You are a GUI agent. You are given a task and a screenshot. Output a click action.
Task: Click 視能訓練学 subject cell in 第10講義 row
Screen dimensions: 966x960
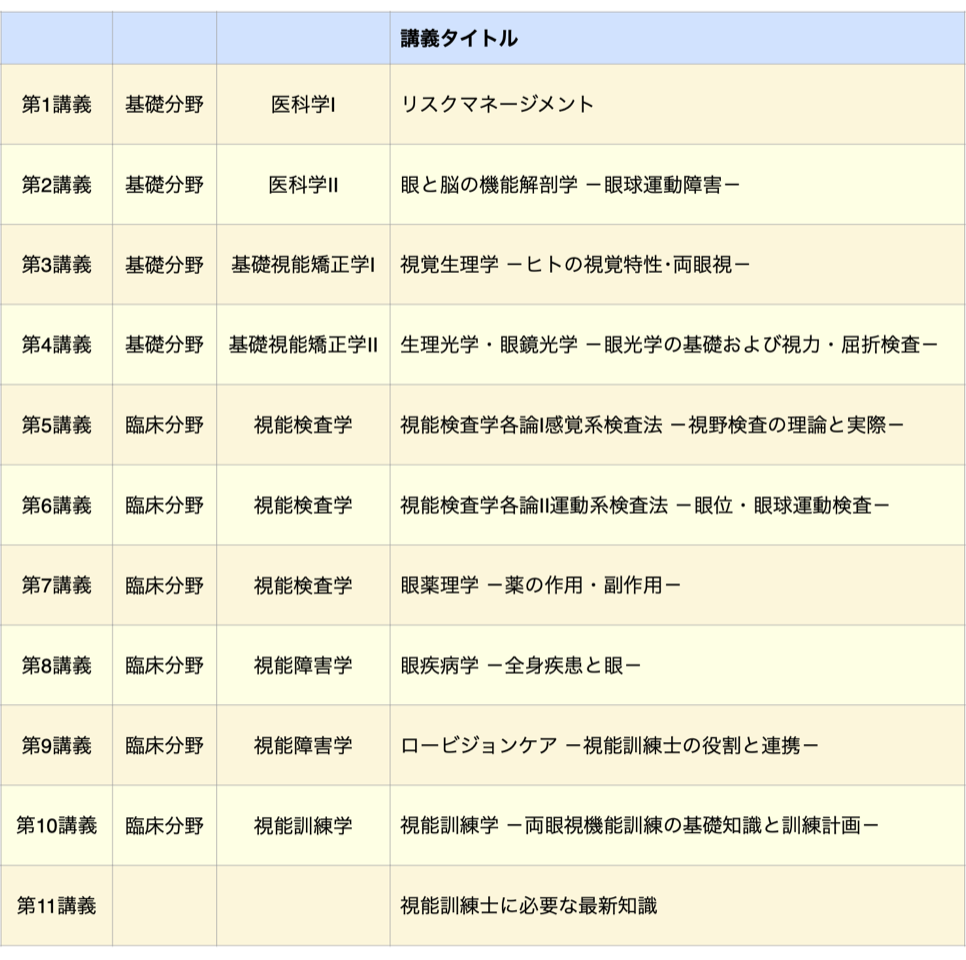tap(303, 826)
